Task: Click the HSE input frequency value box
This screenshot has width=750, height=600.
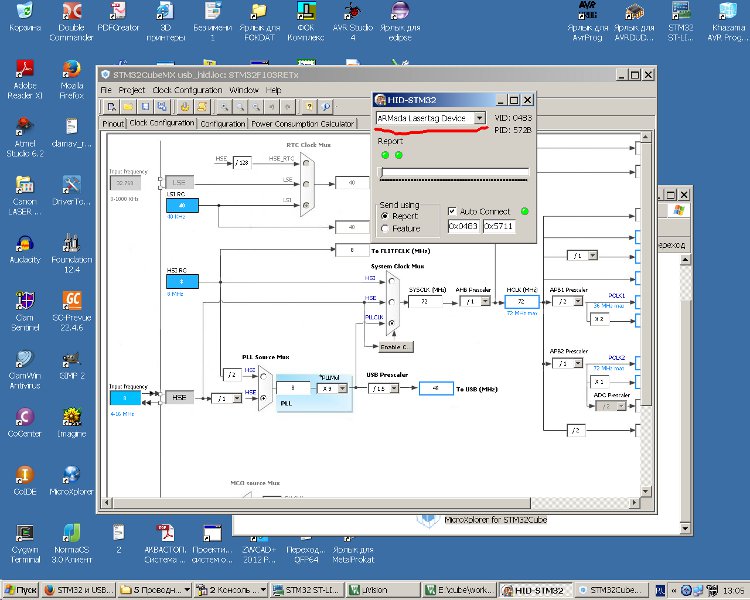Action: 125,398
